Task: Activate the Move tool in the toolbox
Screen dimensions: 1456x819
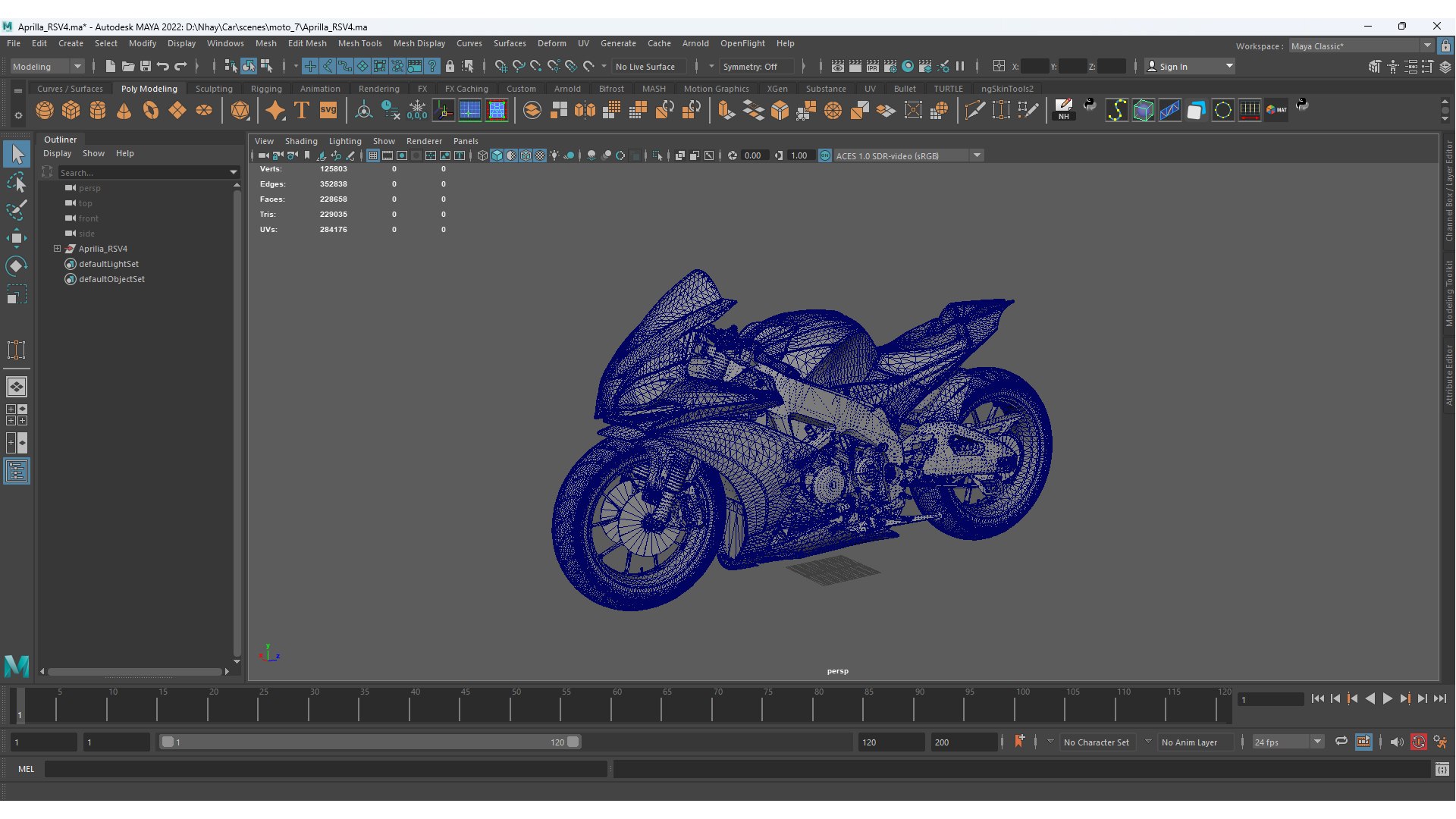Action: [17, 238]
